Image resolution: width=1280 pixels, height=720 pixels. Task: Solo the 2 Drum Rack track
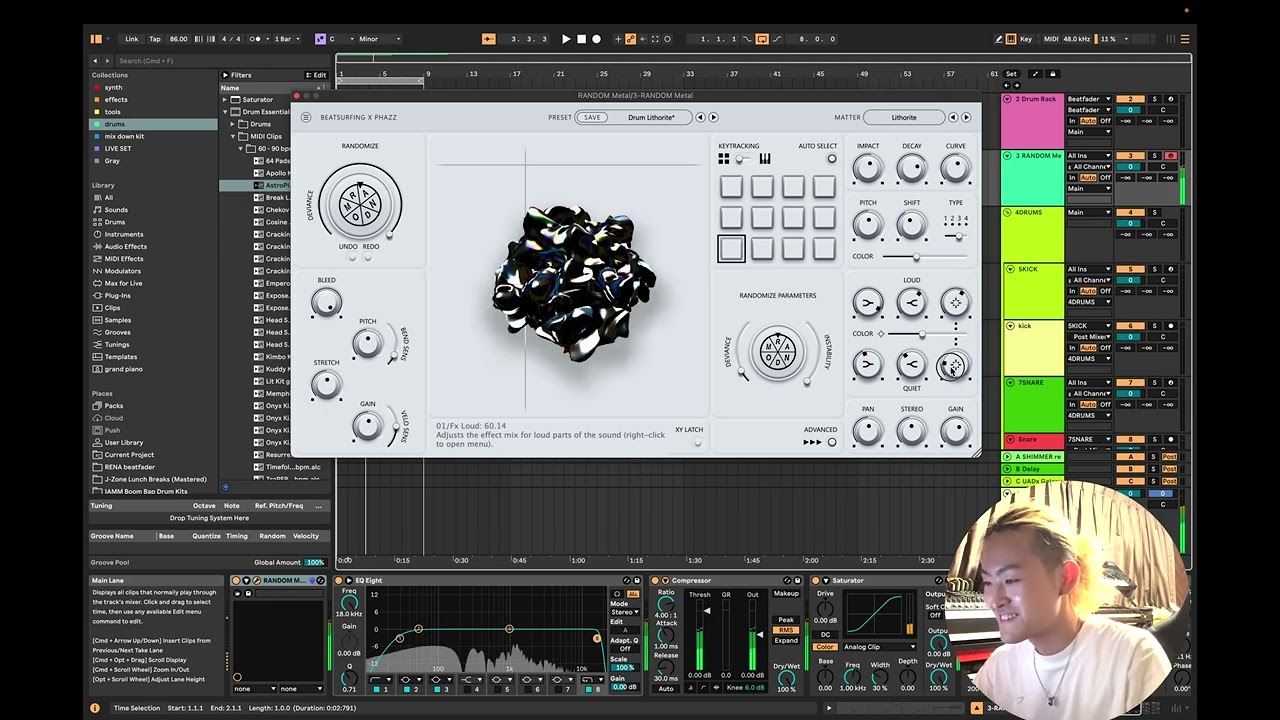click(1154, 99)
